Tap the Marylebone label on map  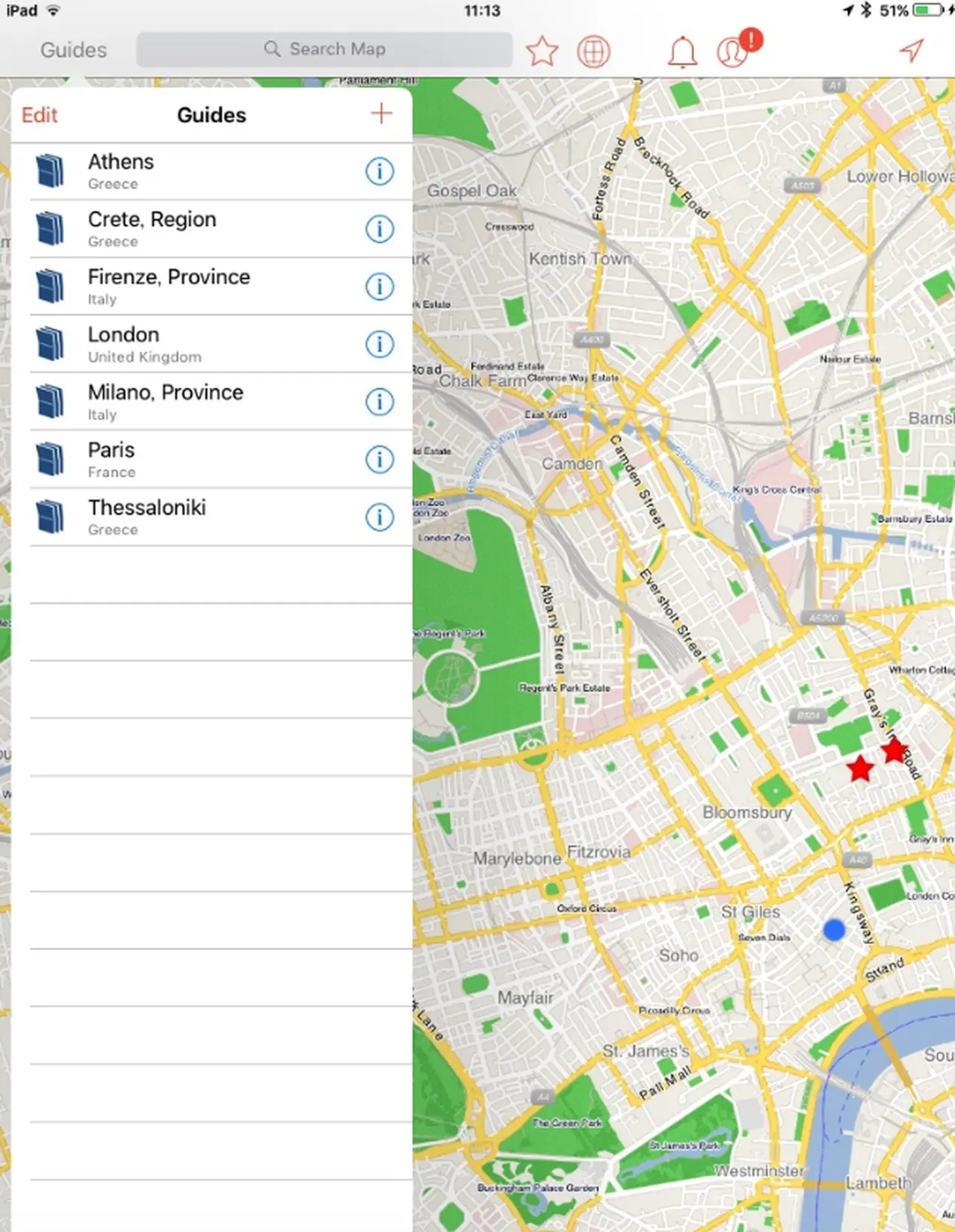(x=517, y=859)
